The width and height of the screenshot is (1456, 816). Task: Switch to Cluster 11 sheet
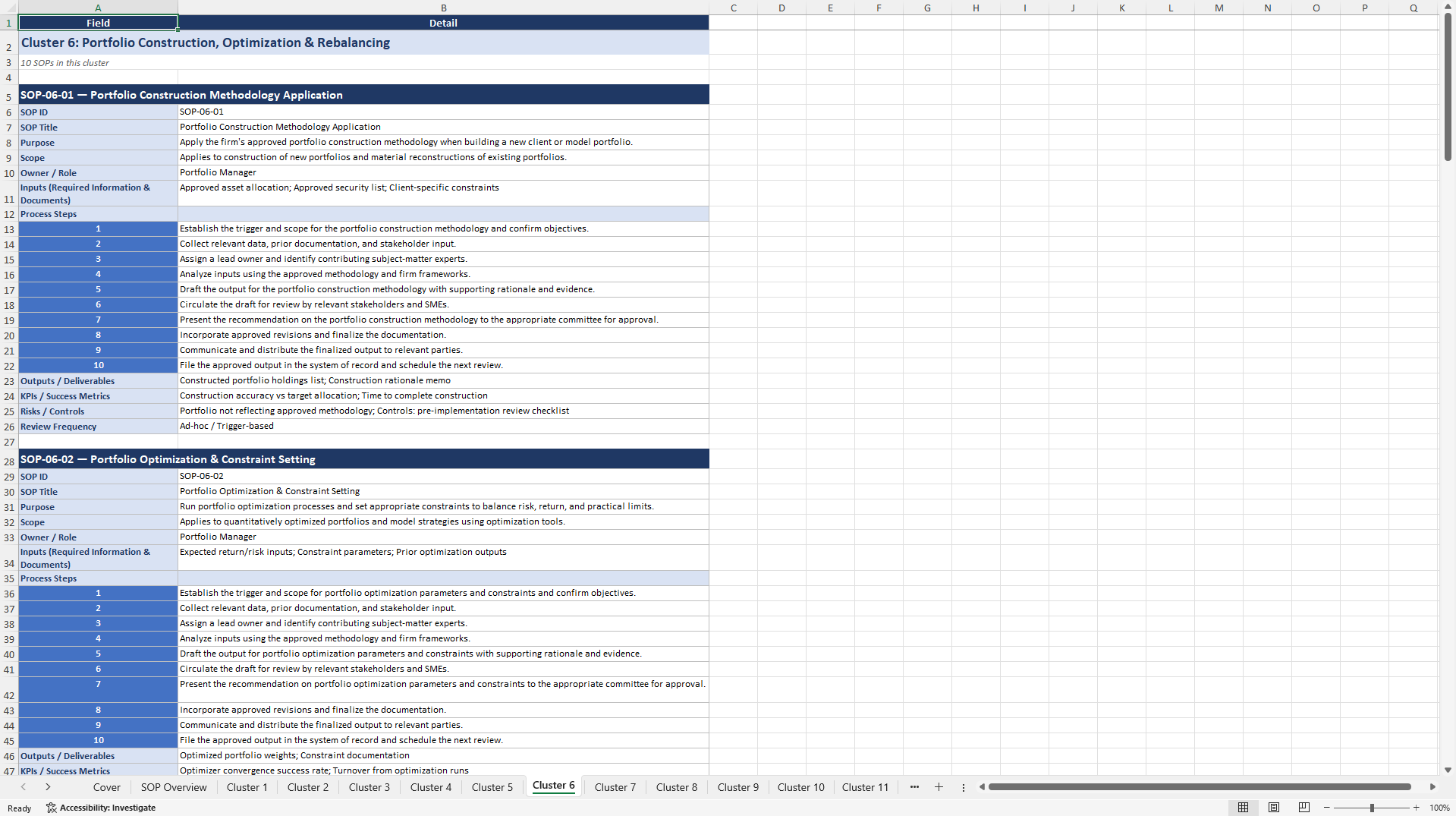[x=865, y=787]
